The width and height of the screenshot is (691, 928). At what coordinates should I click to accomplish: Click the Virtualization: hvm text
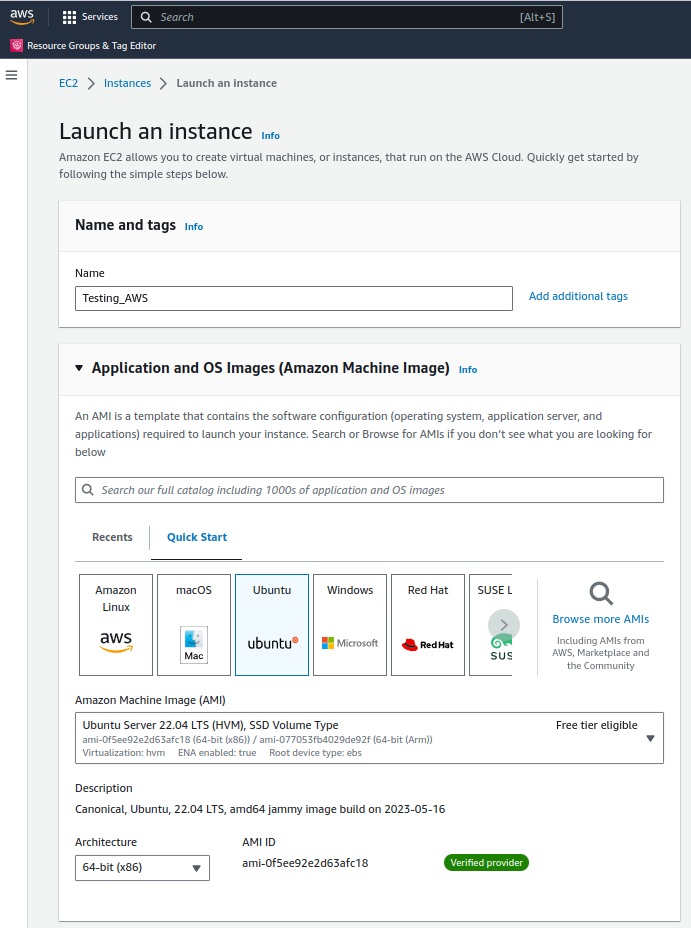pos(124,753)
